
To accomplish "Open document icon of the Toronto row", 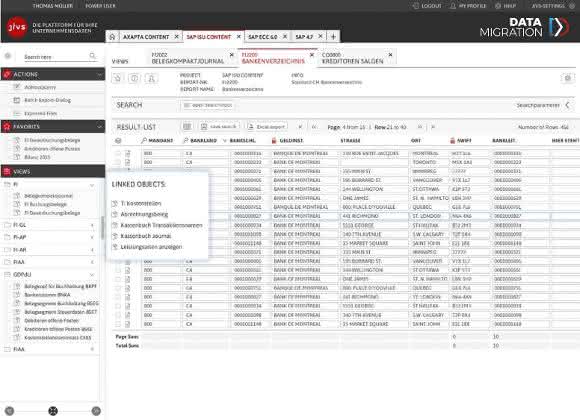I will click(128, 162).
